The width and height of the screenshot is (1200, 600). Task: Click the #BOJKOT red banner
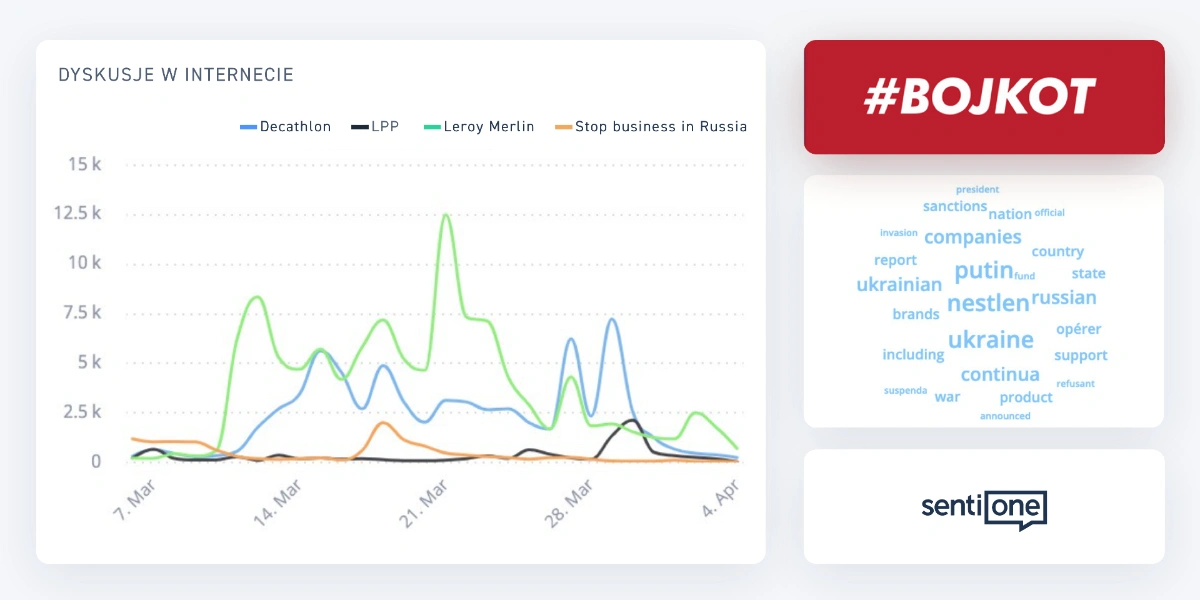pos(984,97)
